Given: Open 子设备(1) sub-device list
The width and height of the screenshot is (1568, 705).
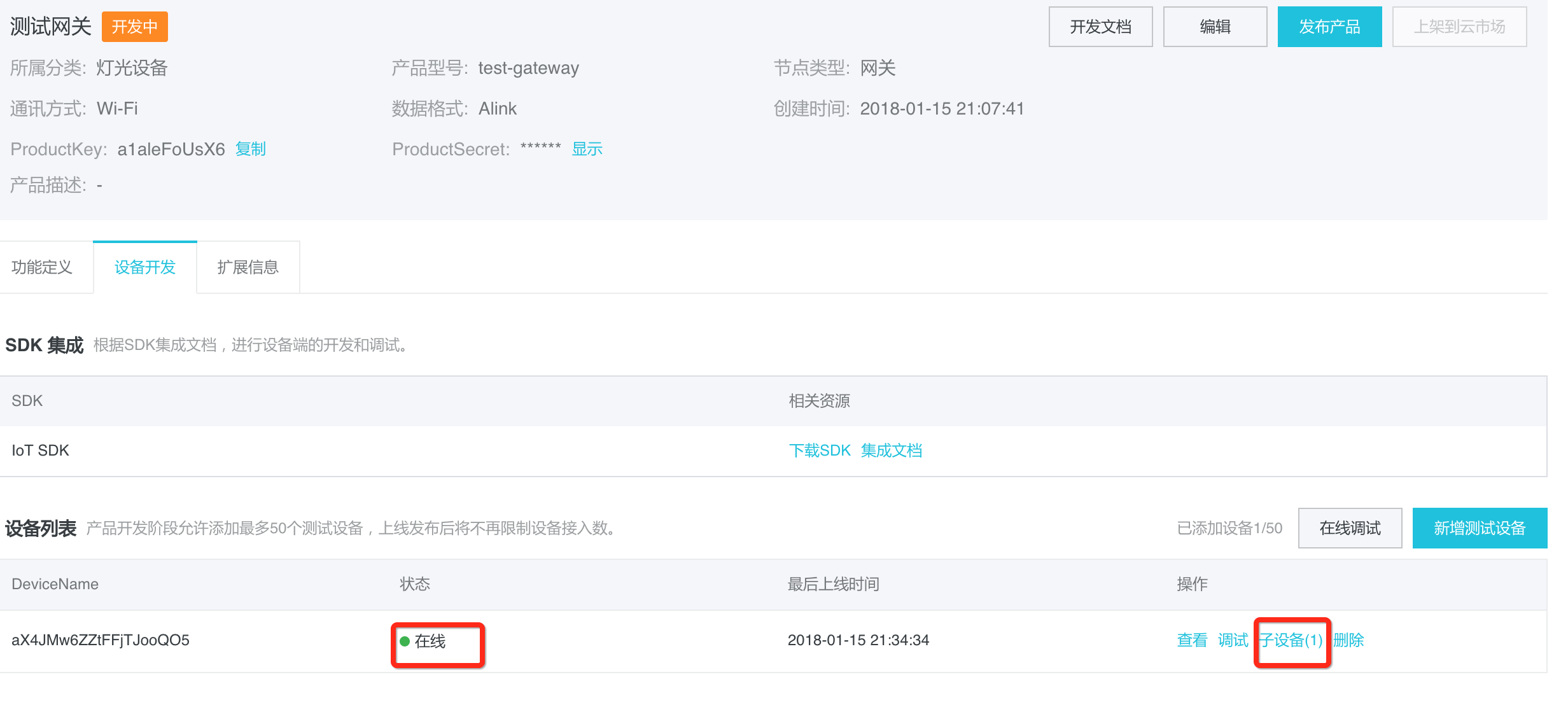Looking at the screenshot, I should [x=1292, y=640].
